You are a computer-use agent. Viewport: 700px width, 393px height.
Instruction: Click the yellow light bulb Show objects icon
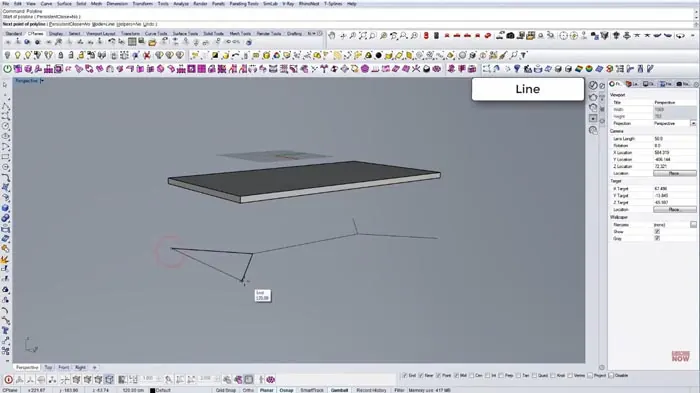point(17,55)
